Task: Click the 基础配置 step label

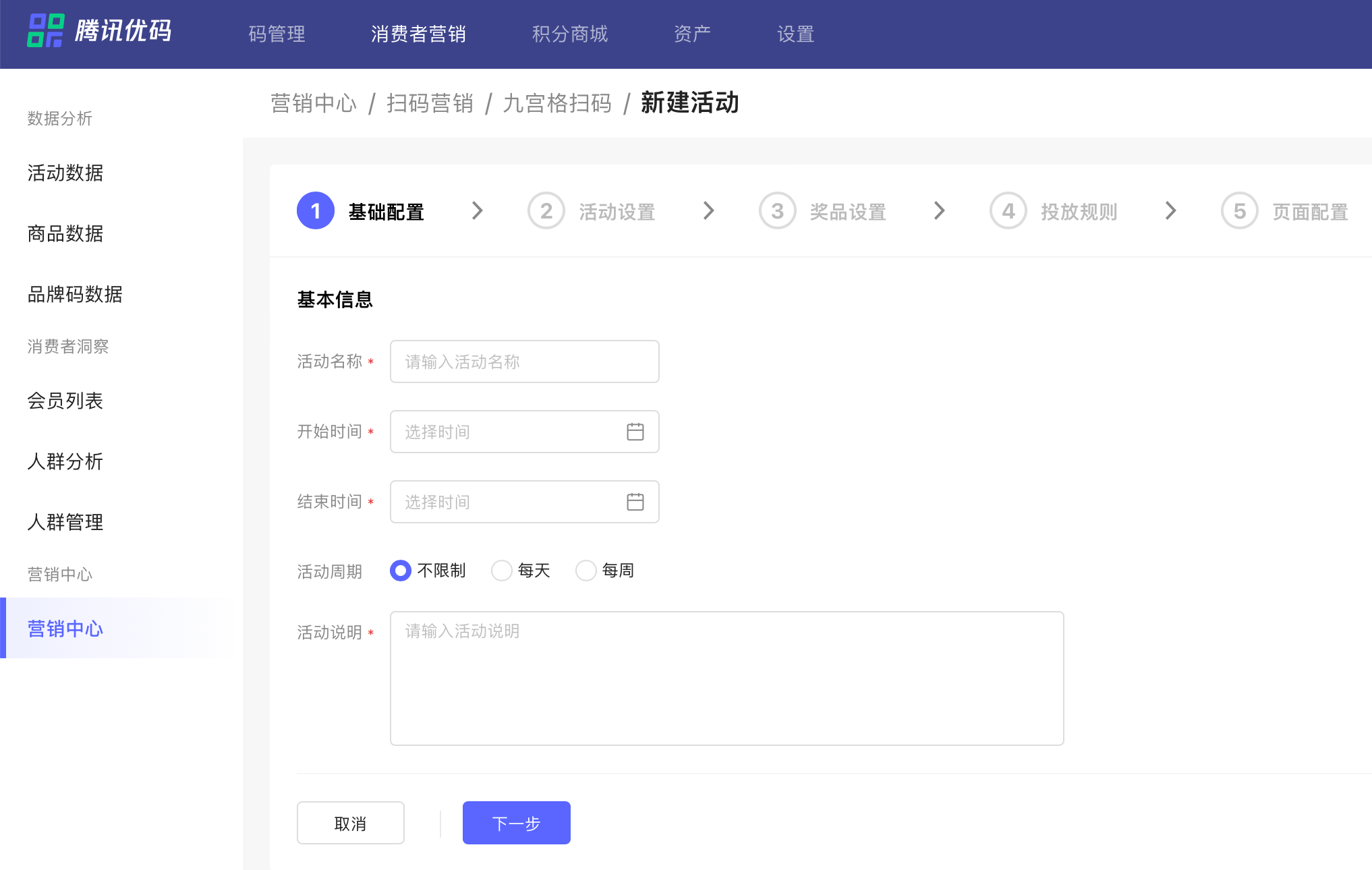Action: [x=387, y=212]
